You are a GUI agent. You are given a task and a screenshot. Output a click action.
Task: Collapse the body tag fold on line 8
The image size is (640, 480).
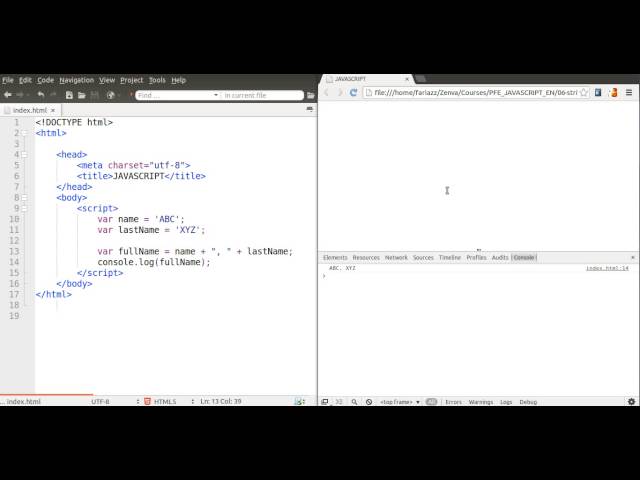(x=24, y=198)
